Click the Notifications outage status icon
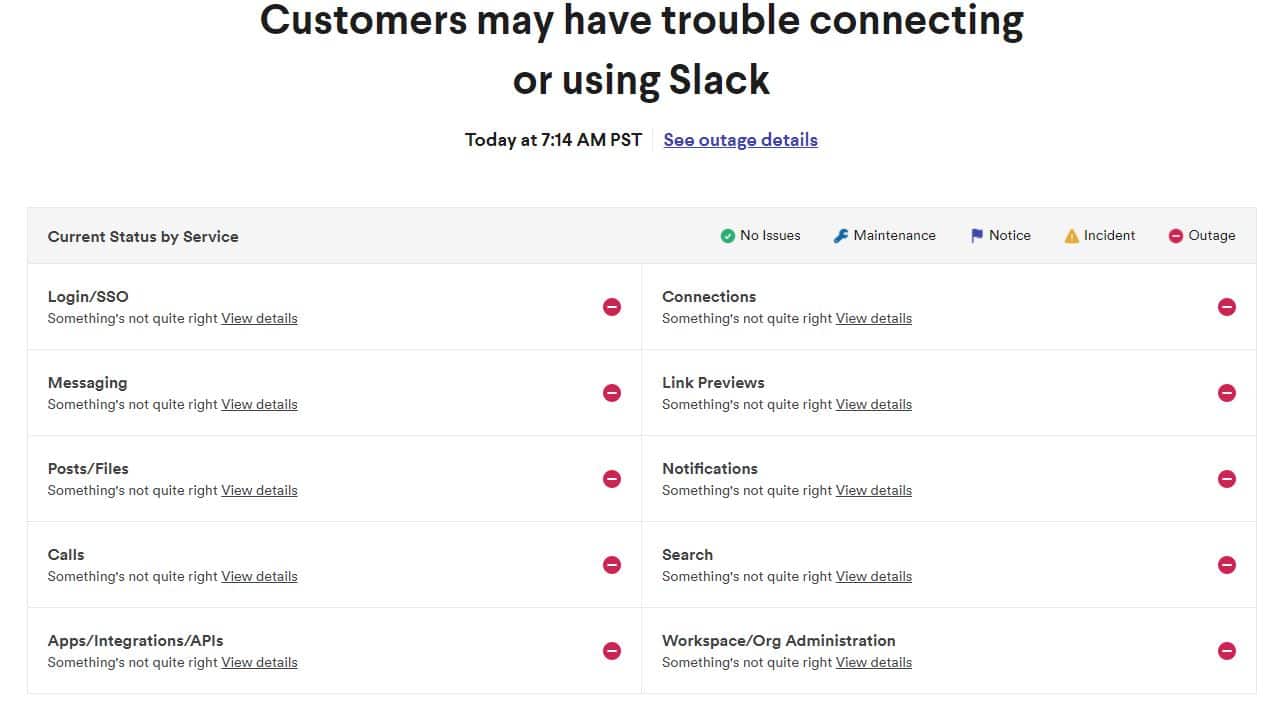Viewport: 1274px width, 721px height. click(1227, 479)
